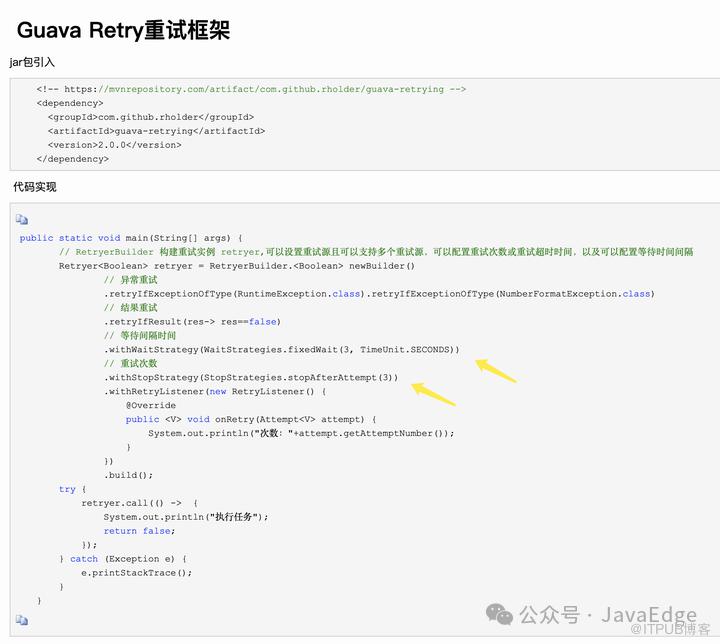The width and height of the screenshot is (720, 644).
Task: Open the mvnrepository.com guava-retrying URL comment
Action: 251,89
